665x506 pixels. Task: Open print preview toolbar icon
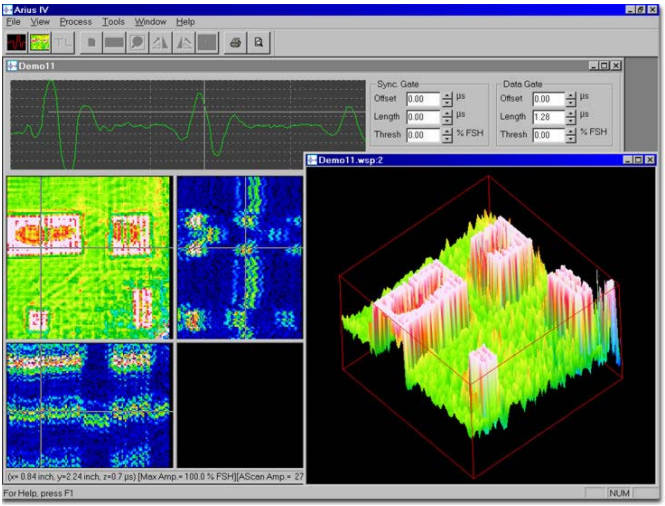point(259,42)
